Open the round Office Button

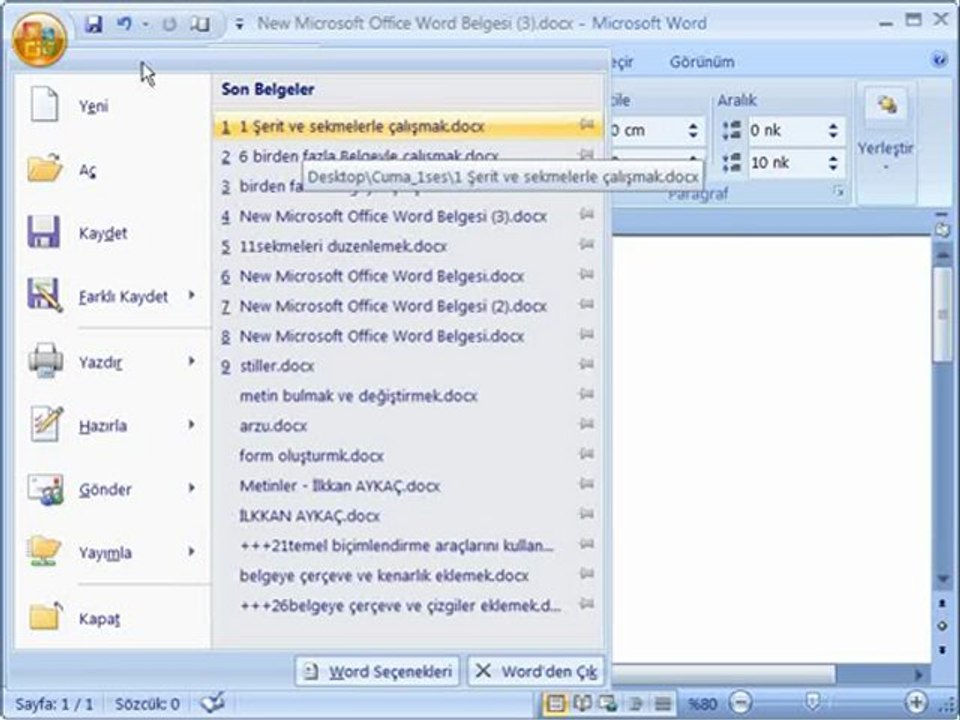coord(39,40)
